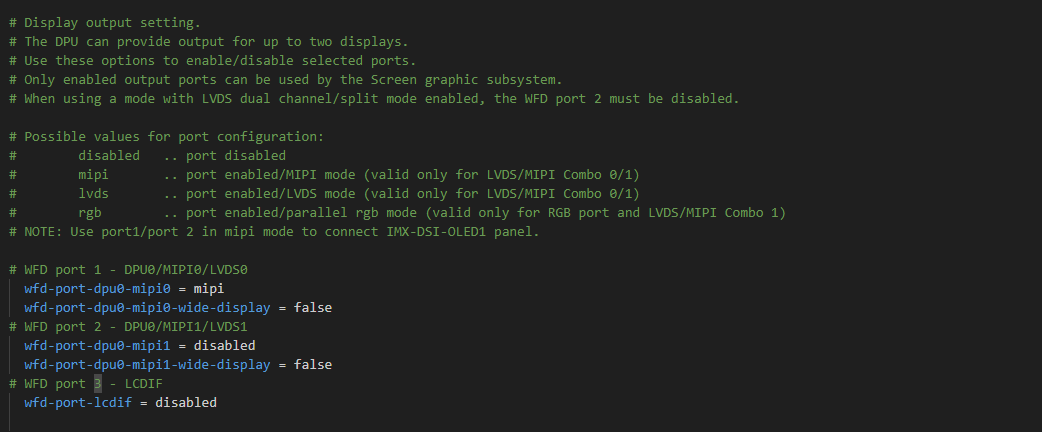Click the "WFD port 2 - DPU0/MIPI1/LVDS1" comment
The image size is (1042, 432).
135,327
